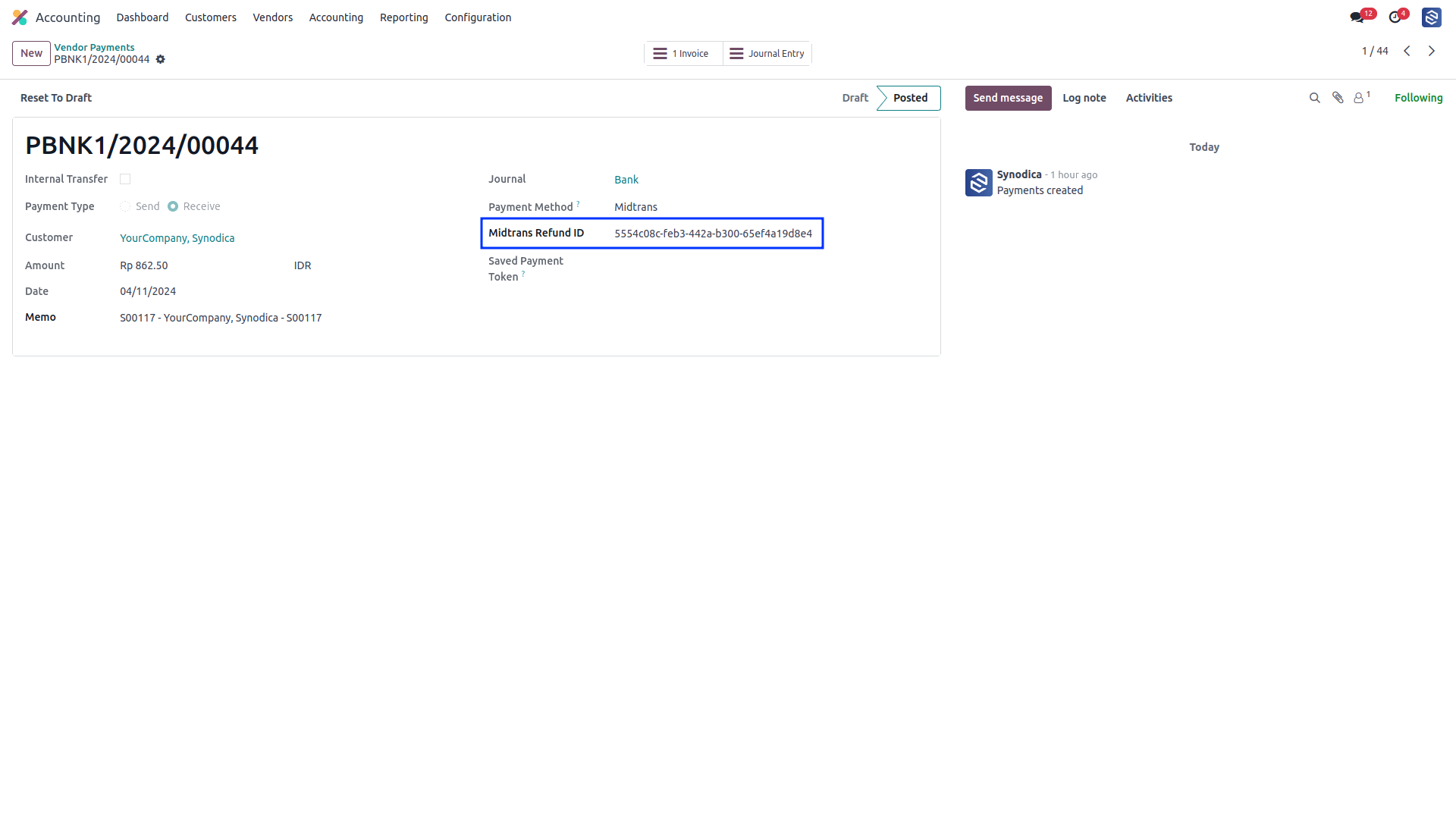The image size is (1456, 819).
Task: Open the Journal Entry smart button
Action: click(767, 54)
